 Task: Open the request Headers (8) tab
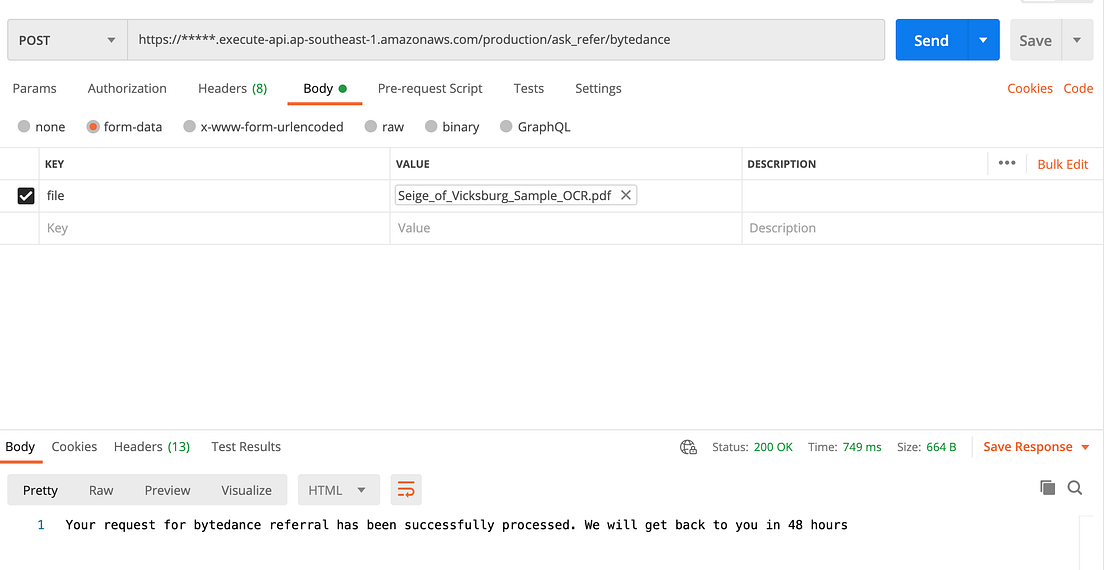coord(232,89)
